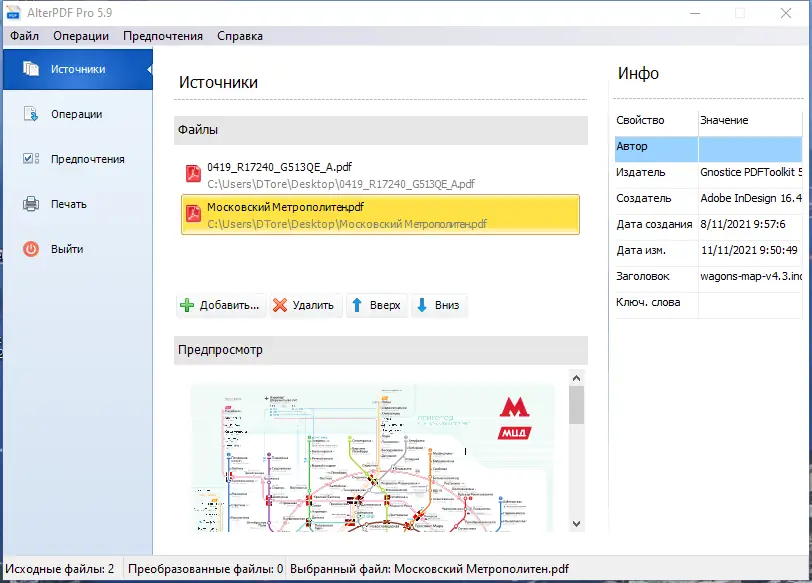Select the Источники sidebar label

point(78,69)
